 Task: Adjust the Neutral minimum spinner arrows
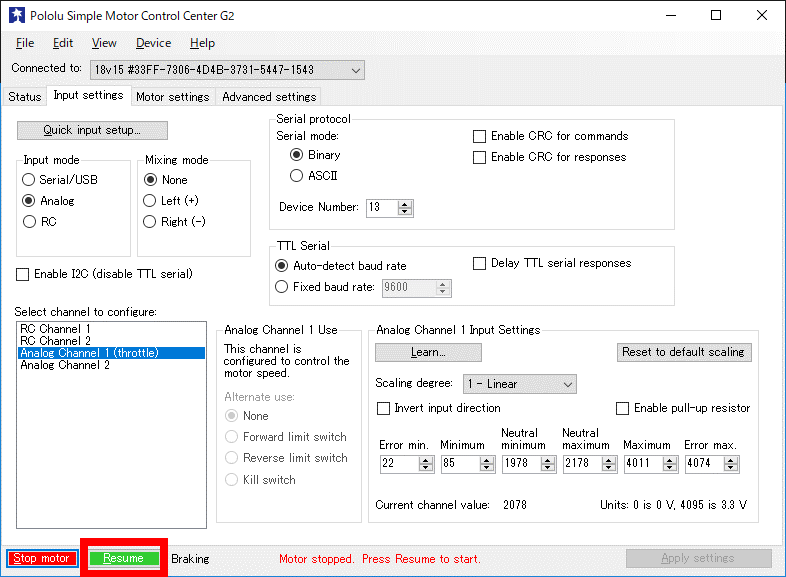click(x=548, y=464)
